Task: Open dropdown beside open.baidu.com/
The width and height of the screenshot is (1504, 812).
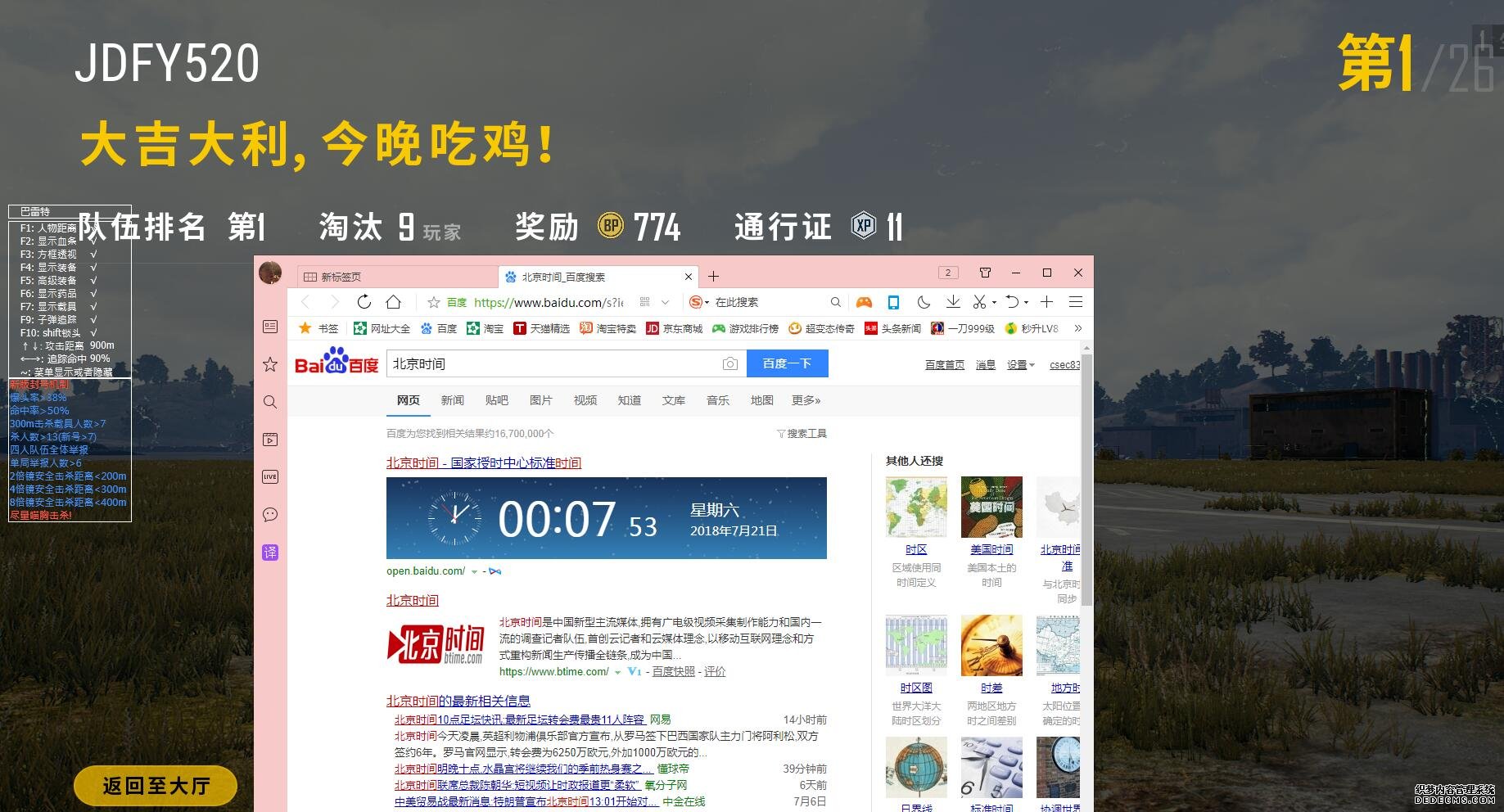Action: tap(474, 571)
